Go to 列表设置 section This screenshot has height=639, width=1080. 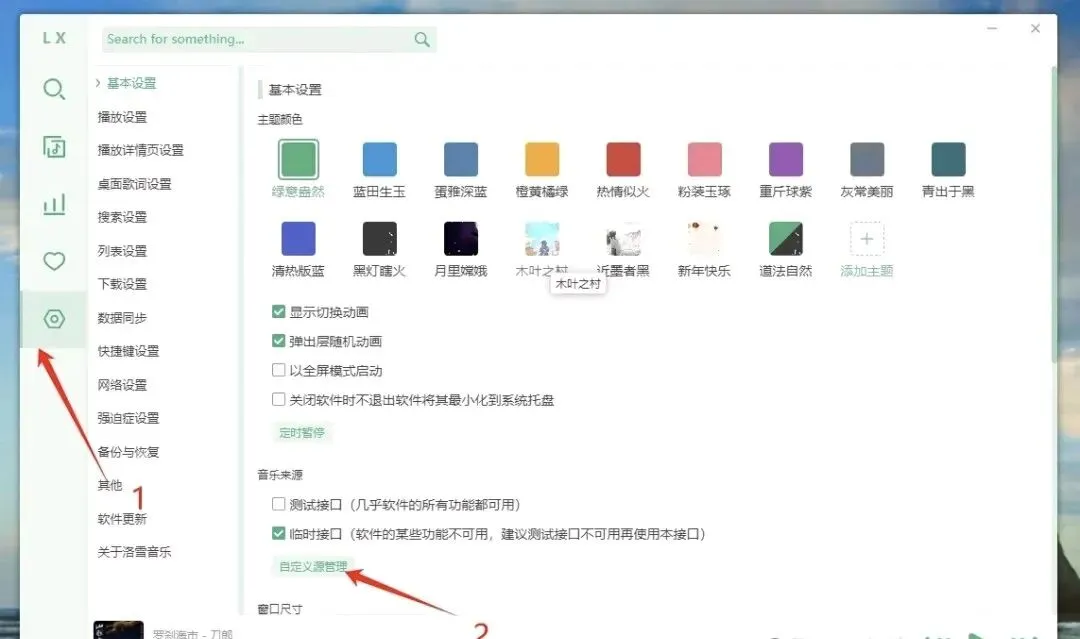click(x=123, y=251)
